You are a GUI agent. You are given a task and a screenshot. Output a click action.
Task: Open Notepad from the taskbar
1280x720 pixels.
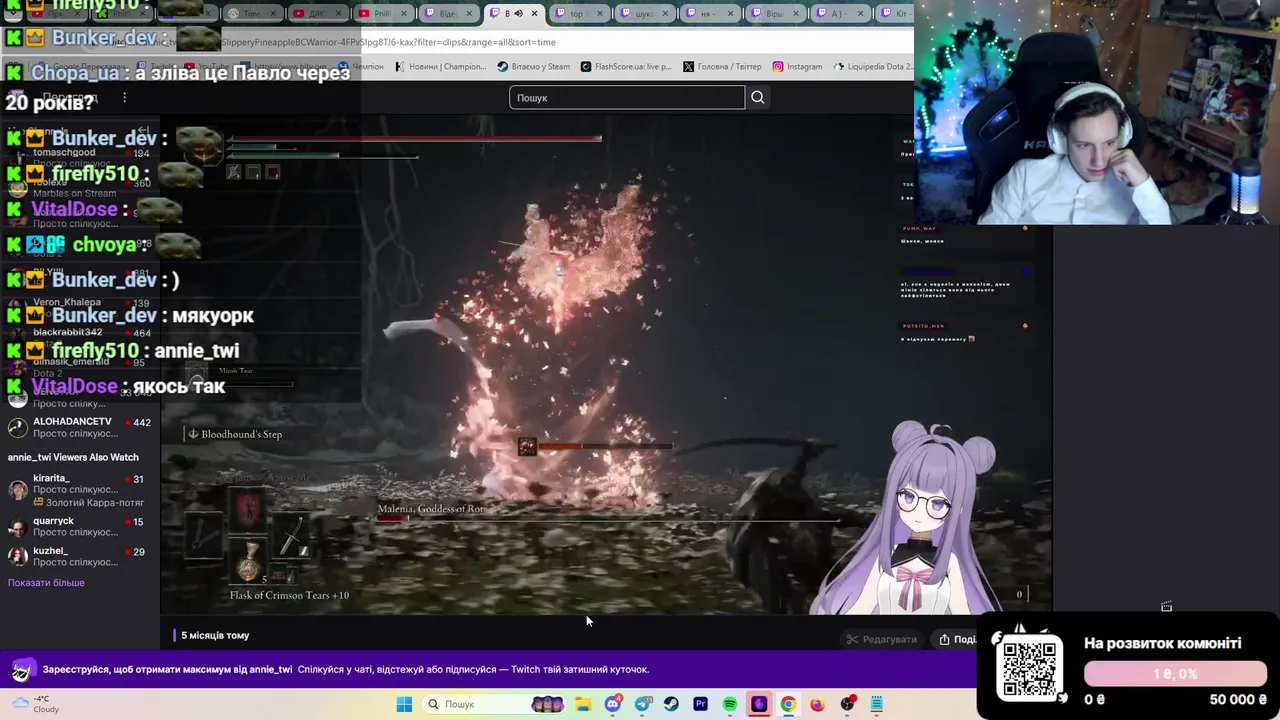click(876, 704)
